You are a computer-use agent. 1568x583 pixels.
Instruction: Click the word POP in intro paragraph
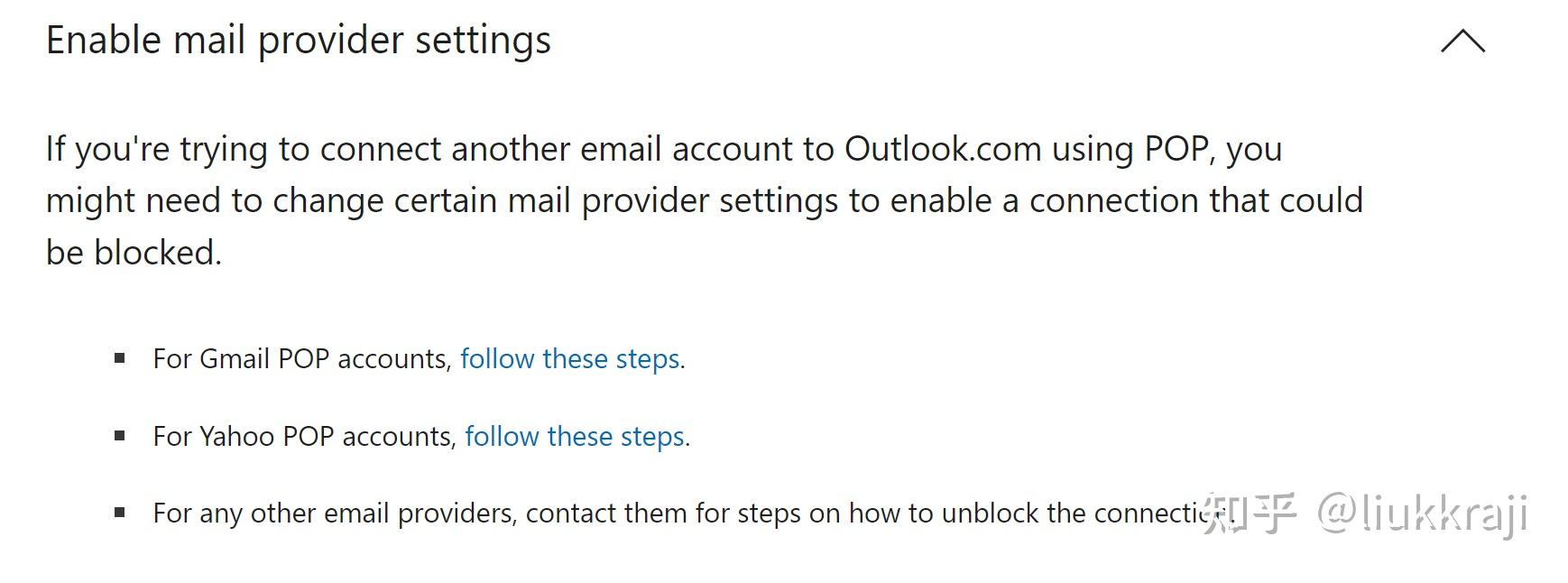click(1176, 149)
